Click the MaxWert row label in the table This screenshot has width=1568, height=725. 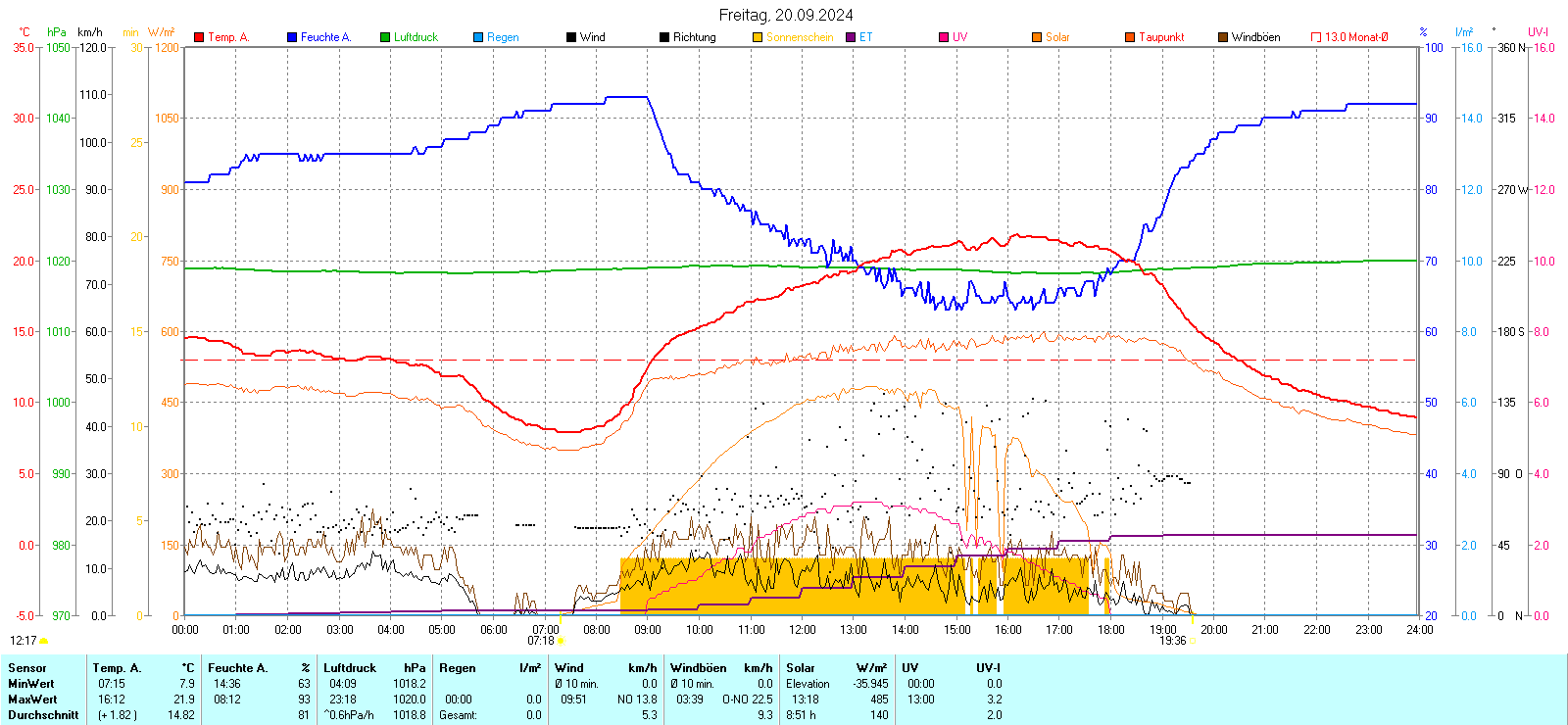32,700
